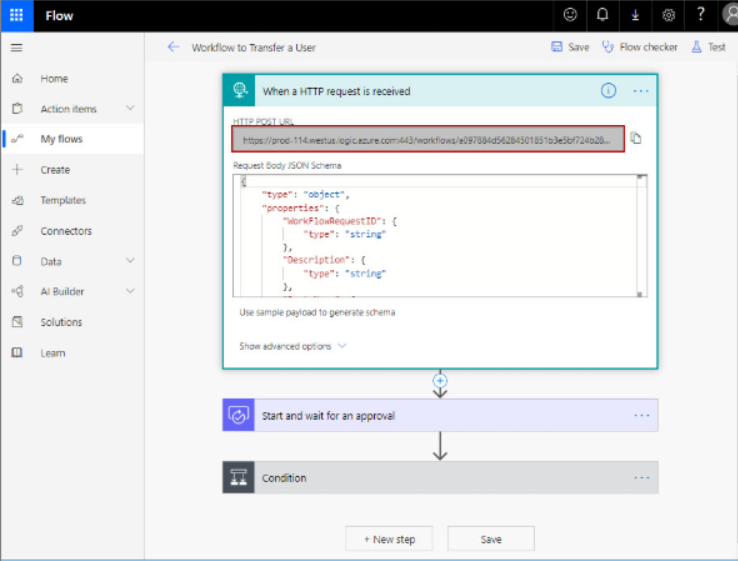Click the bottom Save button
The image size is (738, 561).
pos(491,539)
